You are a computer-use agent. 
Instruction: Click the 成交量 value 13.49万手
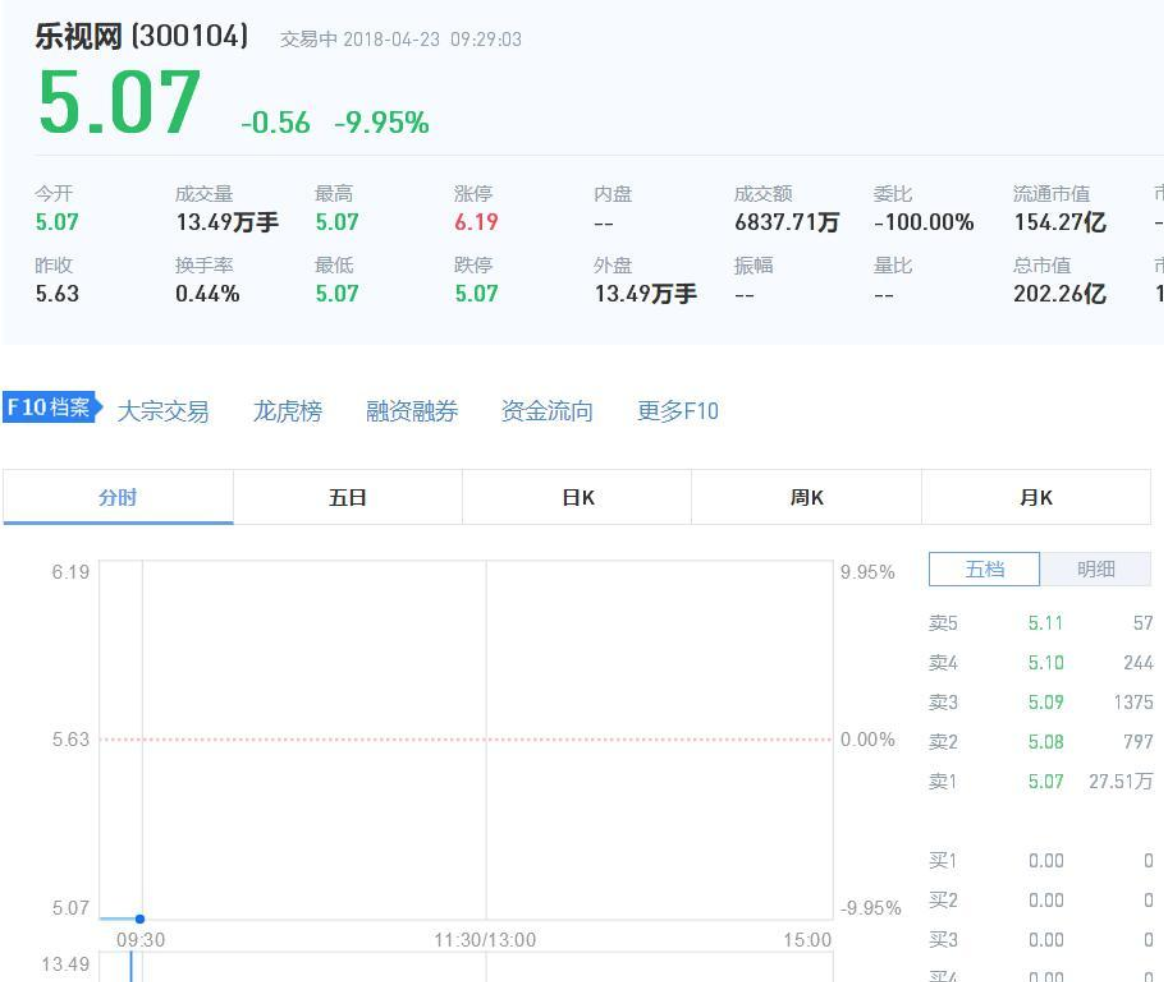coord(227,222)
